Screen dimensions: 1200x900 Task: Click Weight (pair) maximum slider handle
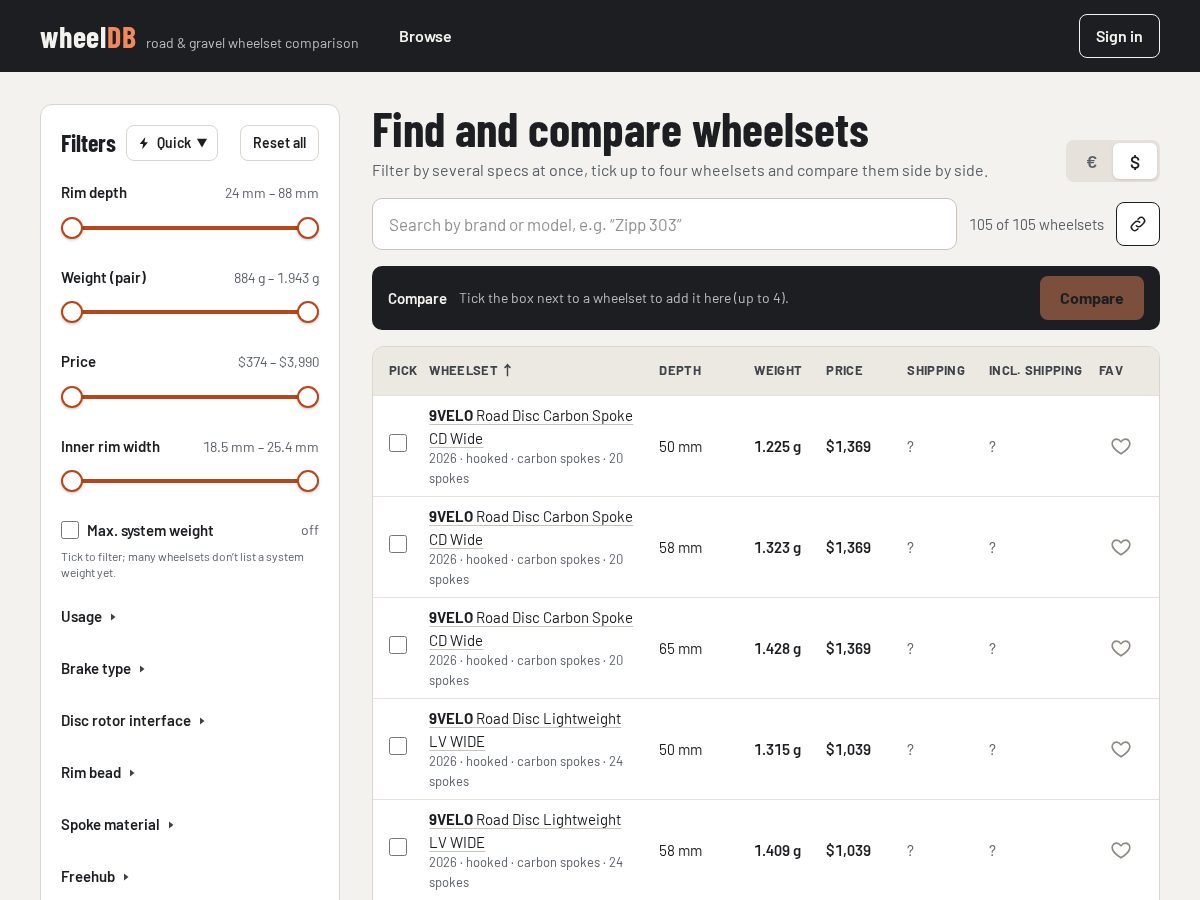(308, 312)
